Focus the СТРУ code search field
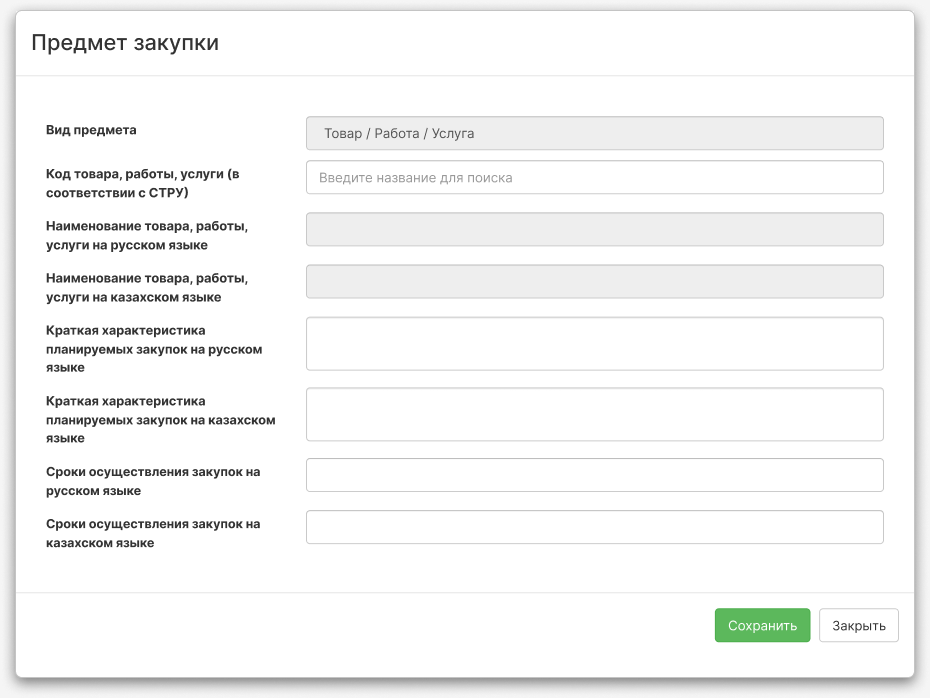Image resolution: width=930 pixels, height=698 pixels. pyautogui.click(x=594, y=177)
